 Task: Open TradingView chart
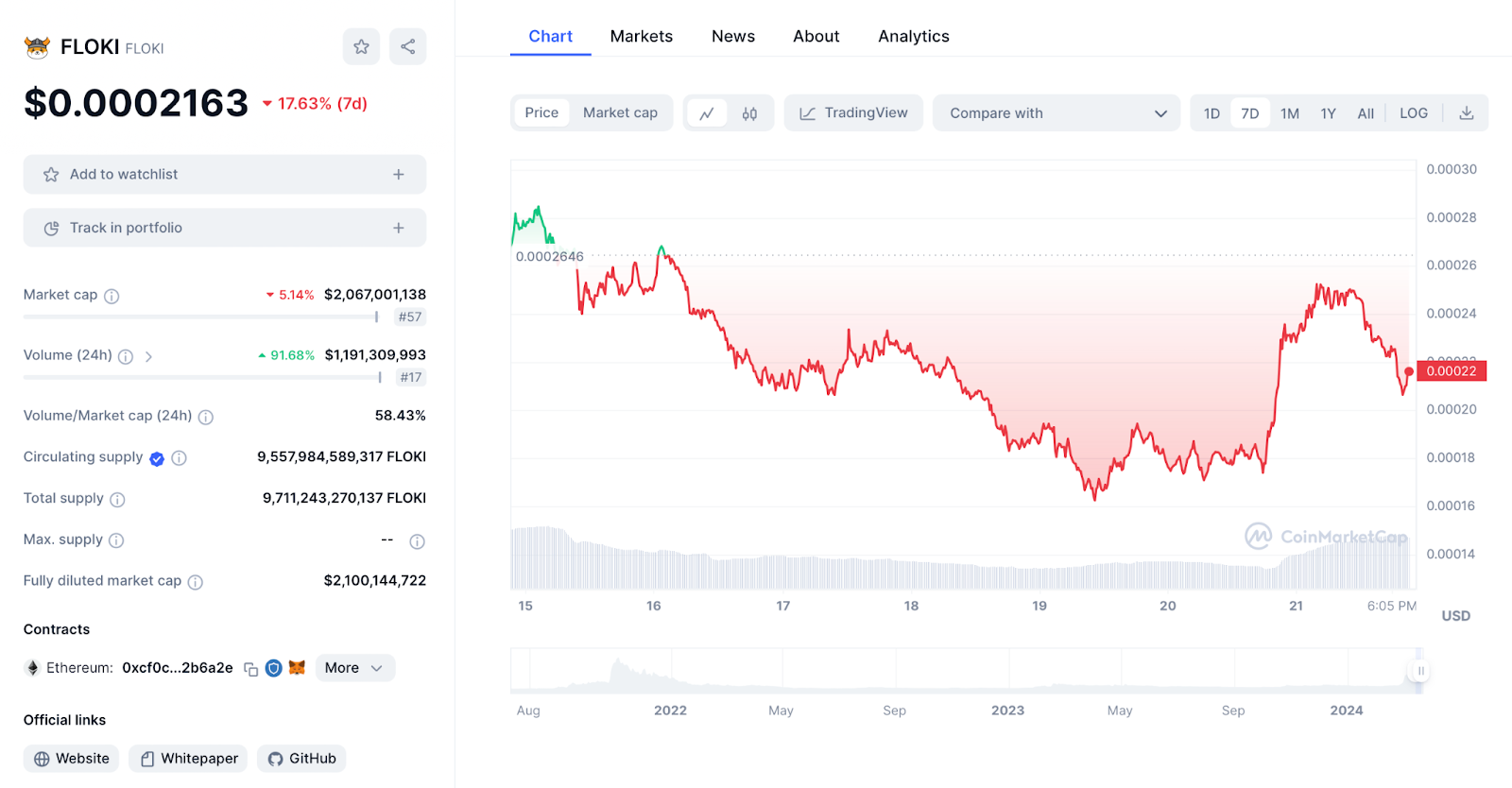pyautogui.click(x=853, y=113)
